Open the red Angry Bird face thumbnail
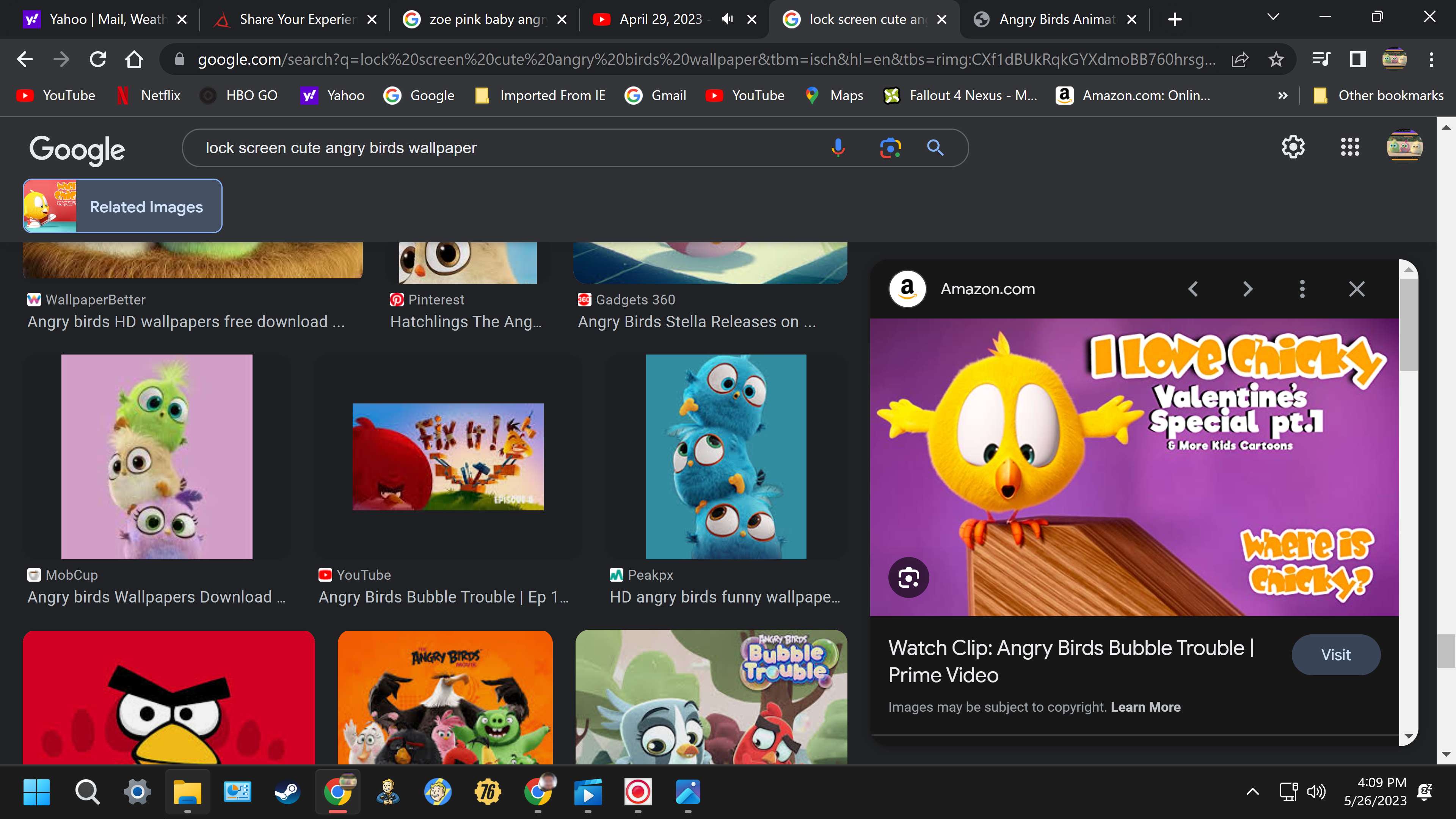This screenshot has width=1456, height=819. [x=168, y=697]
